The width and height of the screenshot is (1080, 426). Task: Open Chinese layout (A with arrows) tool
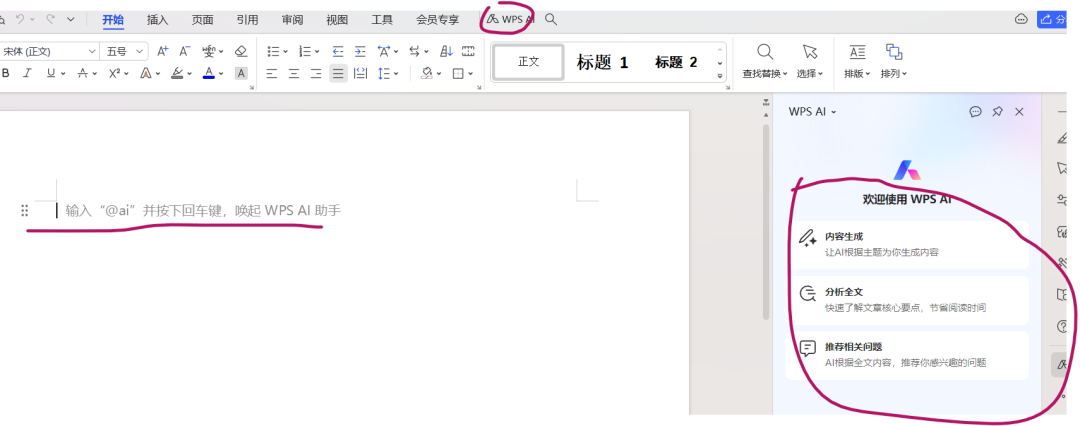click(x=384, y=51)
